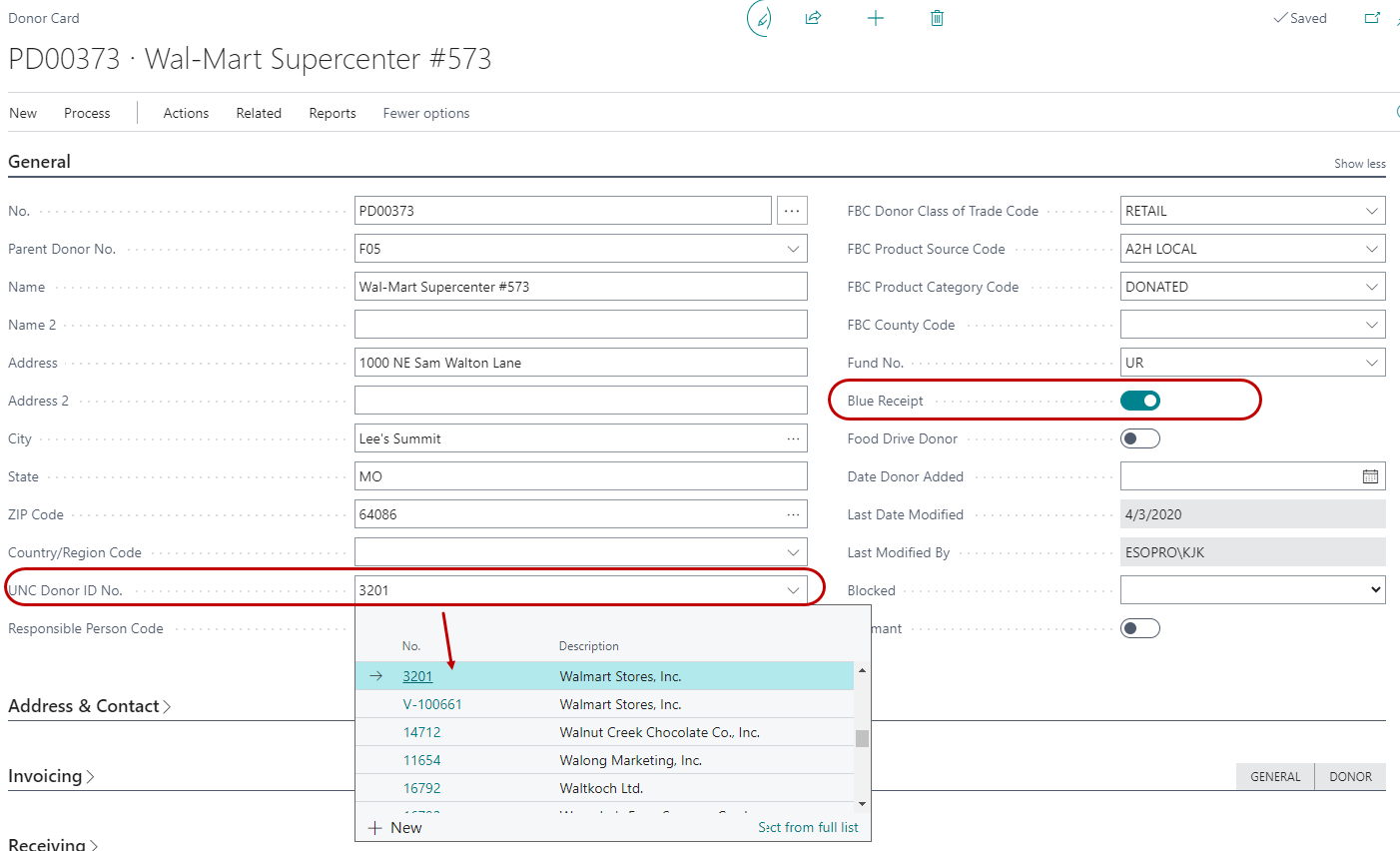The height and width of the screenshot is (851, 1400).
Task: Open the Actions menu
Action: (x=186, y=113)
